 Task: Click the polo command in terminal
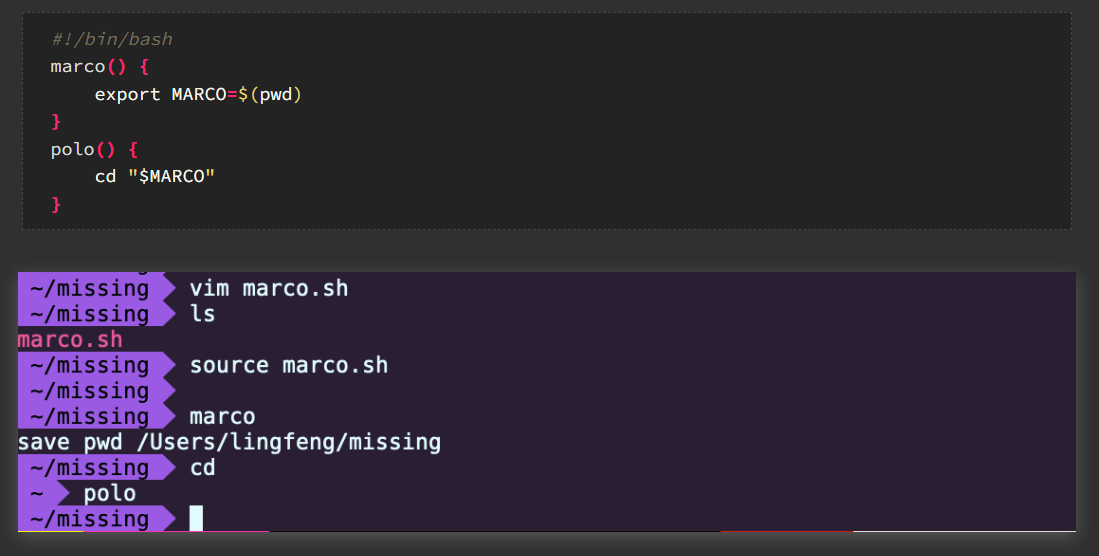tap(110, 494)
